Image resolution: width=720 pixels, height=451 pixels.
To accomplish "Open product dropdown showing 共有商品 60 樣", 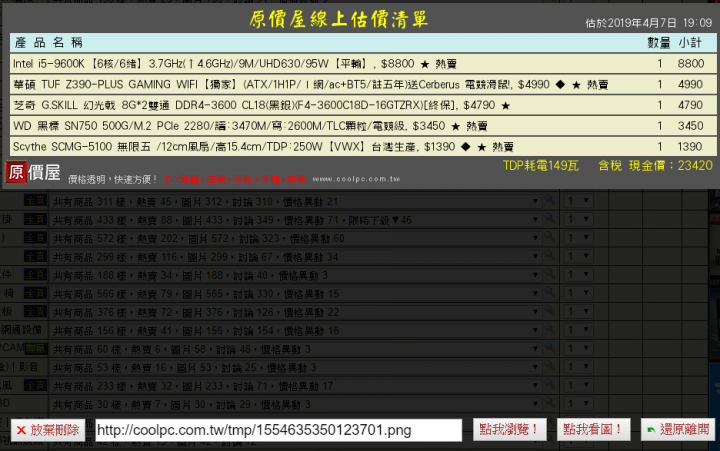I will click(295, 349).
